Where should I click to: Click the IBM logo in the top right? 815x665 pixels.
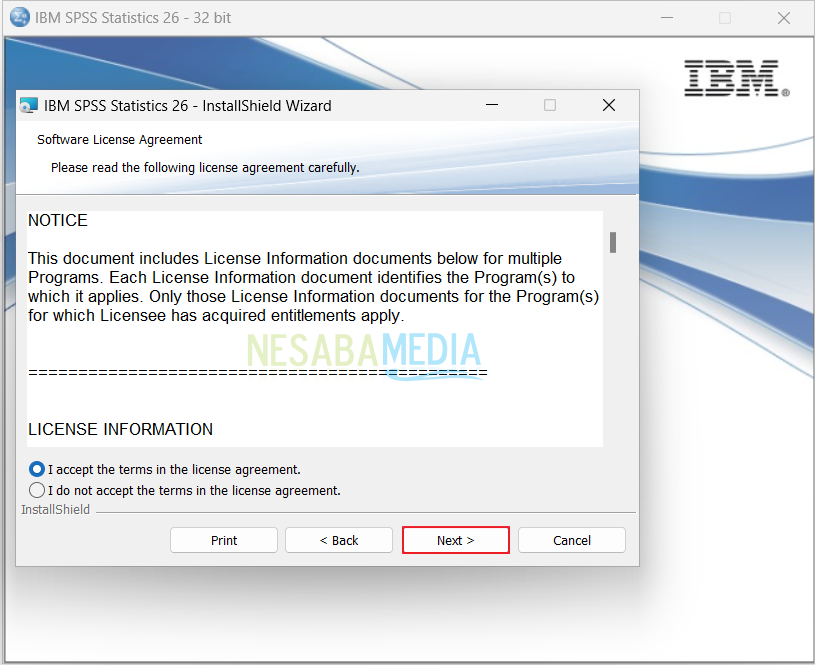click(x=736, y=79)
